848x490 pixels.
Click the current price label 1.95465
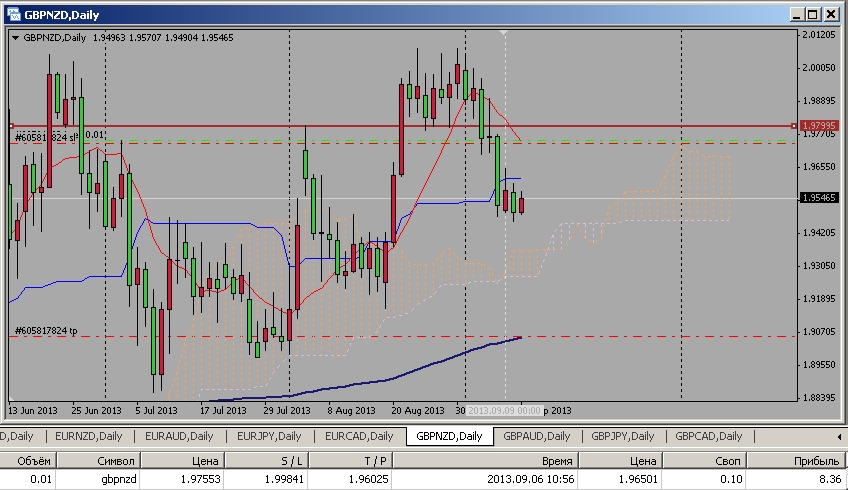pos(819,198)
